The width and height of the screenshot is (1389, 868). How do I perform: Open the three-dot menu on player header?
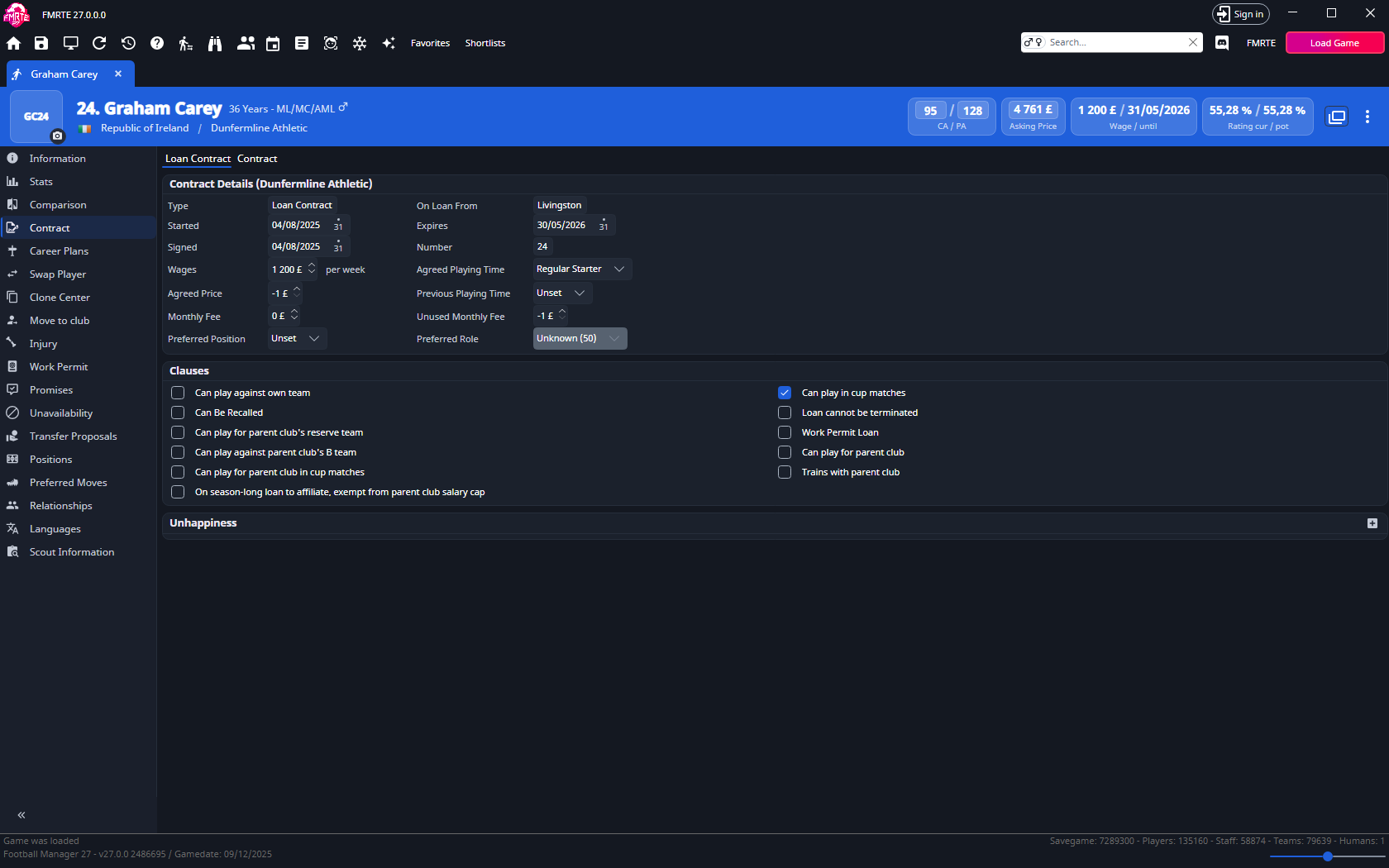click(1368, 117)
